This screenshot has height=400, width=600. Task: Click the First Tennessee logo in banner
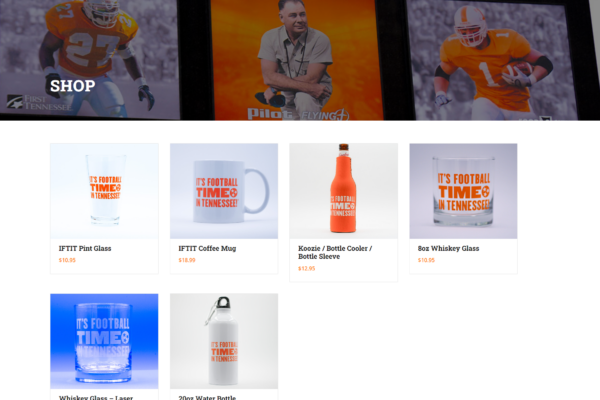(39, 103)
